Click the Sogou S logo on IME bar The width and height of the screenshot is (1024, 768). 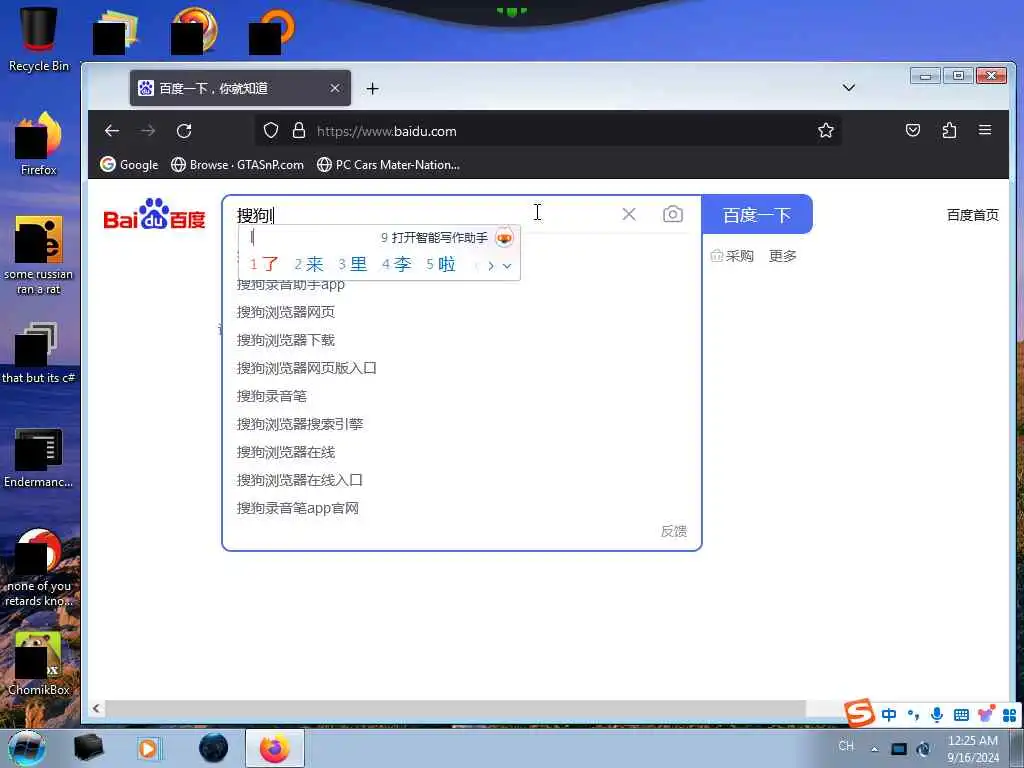click(859, 712)
